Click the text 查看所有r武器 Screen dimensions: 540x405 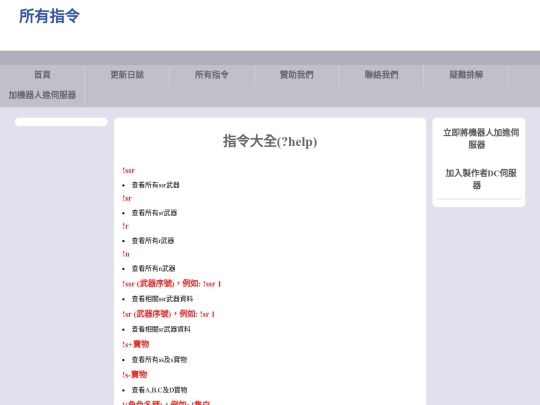(153, 241)
